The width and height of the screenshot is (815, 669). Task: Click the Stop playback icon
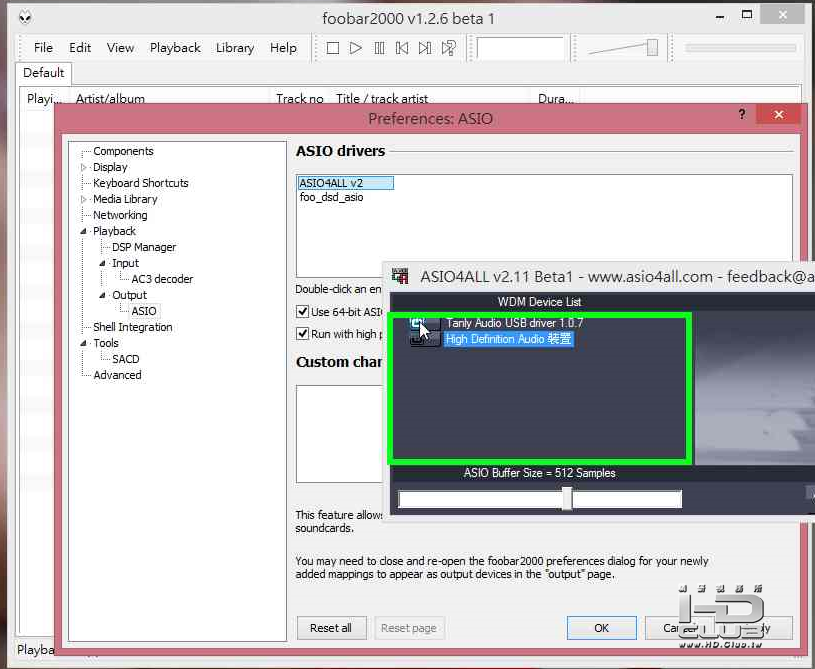coord(333,48)
